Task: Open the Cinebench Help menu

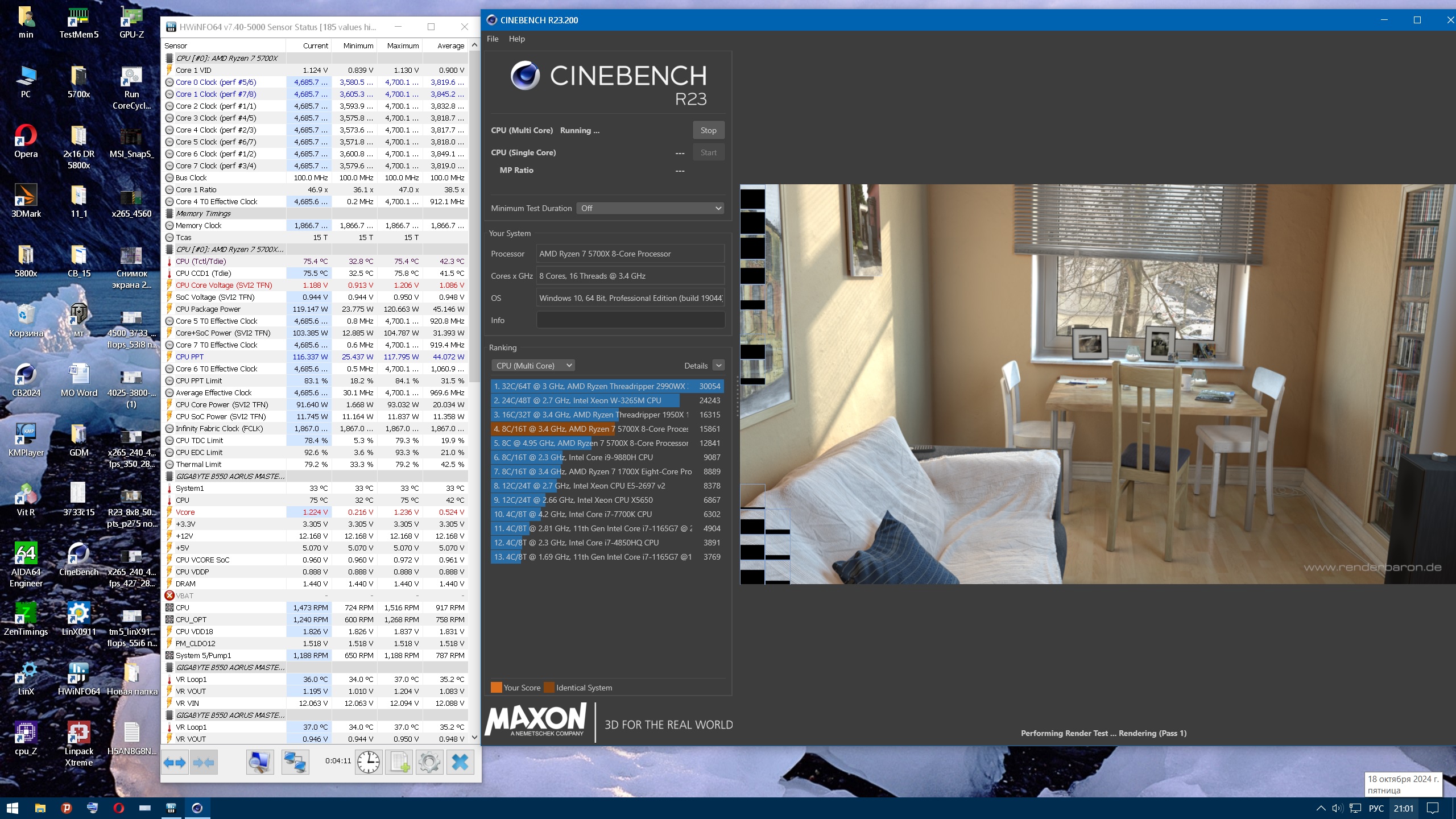Action: pyautogui.click(x=516, y=39)
